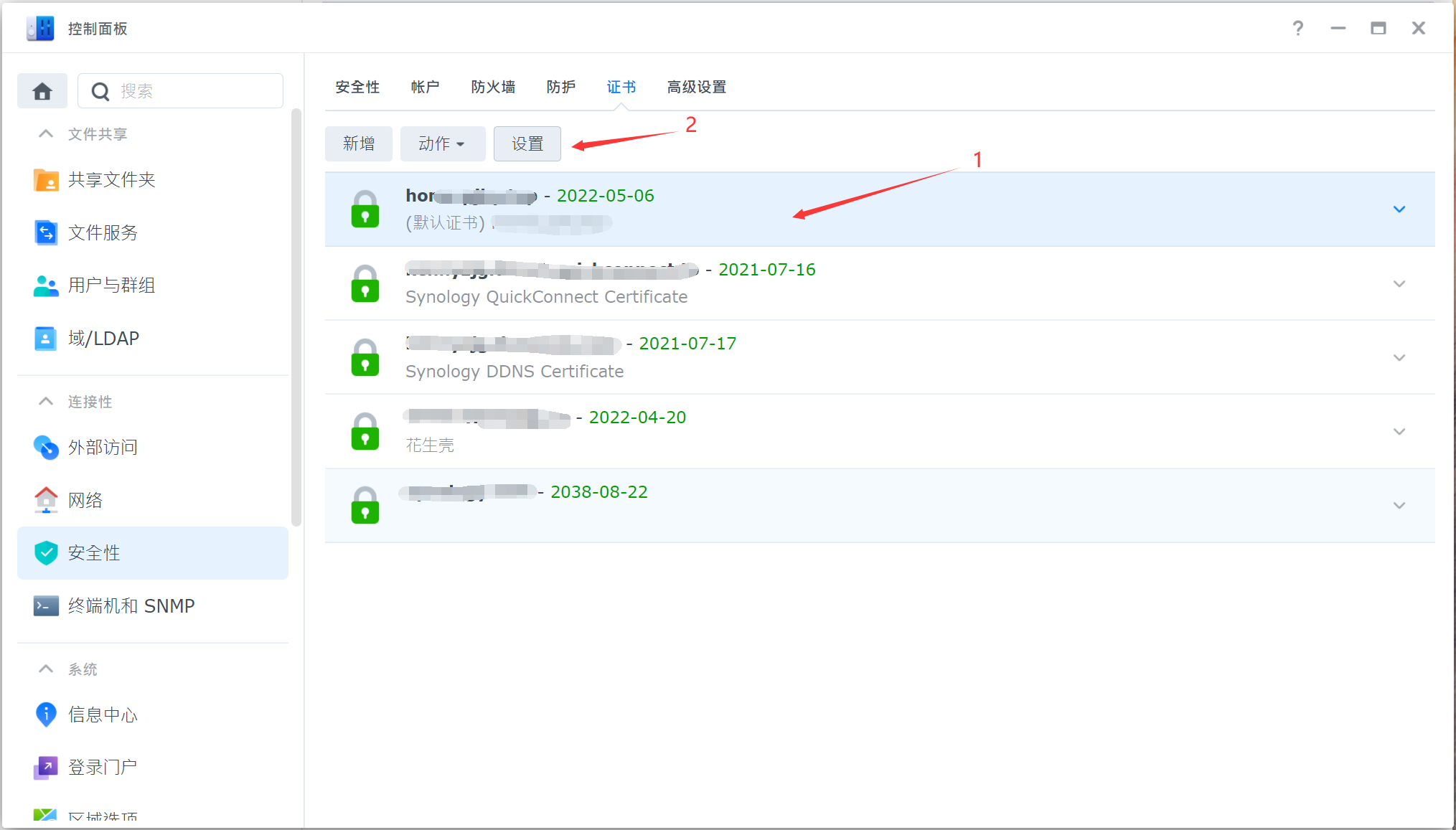The image size is (1456, 830).
Task: Click the 2021-07-17 expiry date
Action: tap(688, 344)
